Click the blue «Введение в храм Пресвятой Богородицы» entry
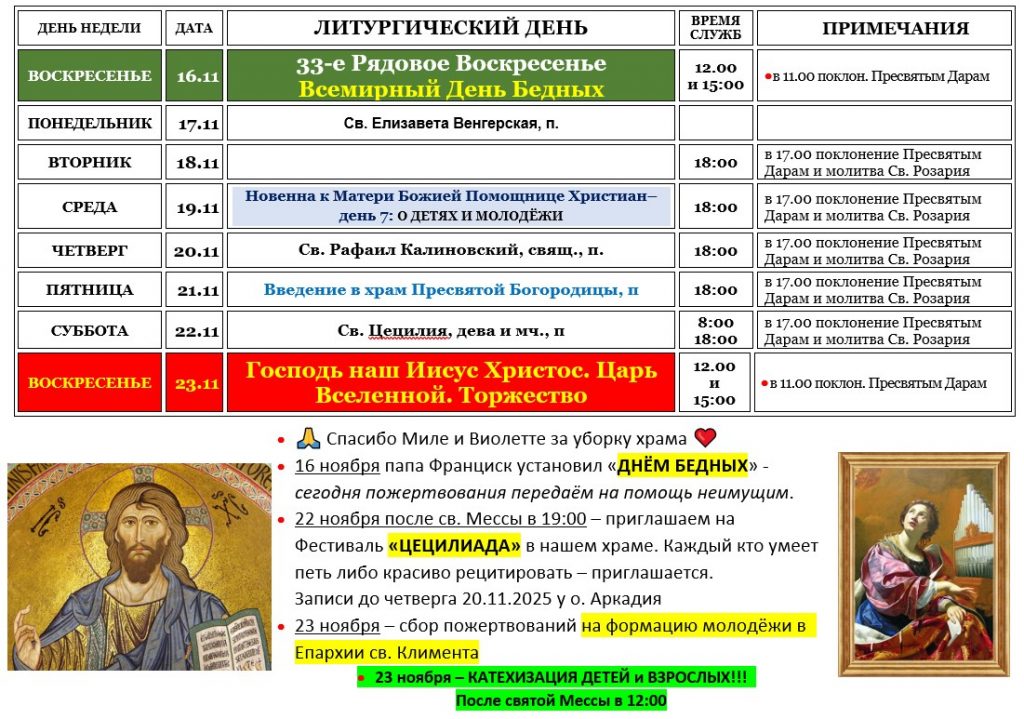 pyautogui.click(x=451, y=290)
